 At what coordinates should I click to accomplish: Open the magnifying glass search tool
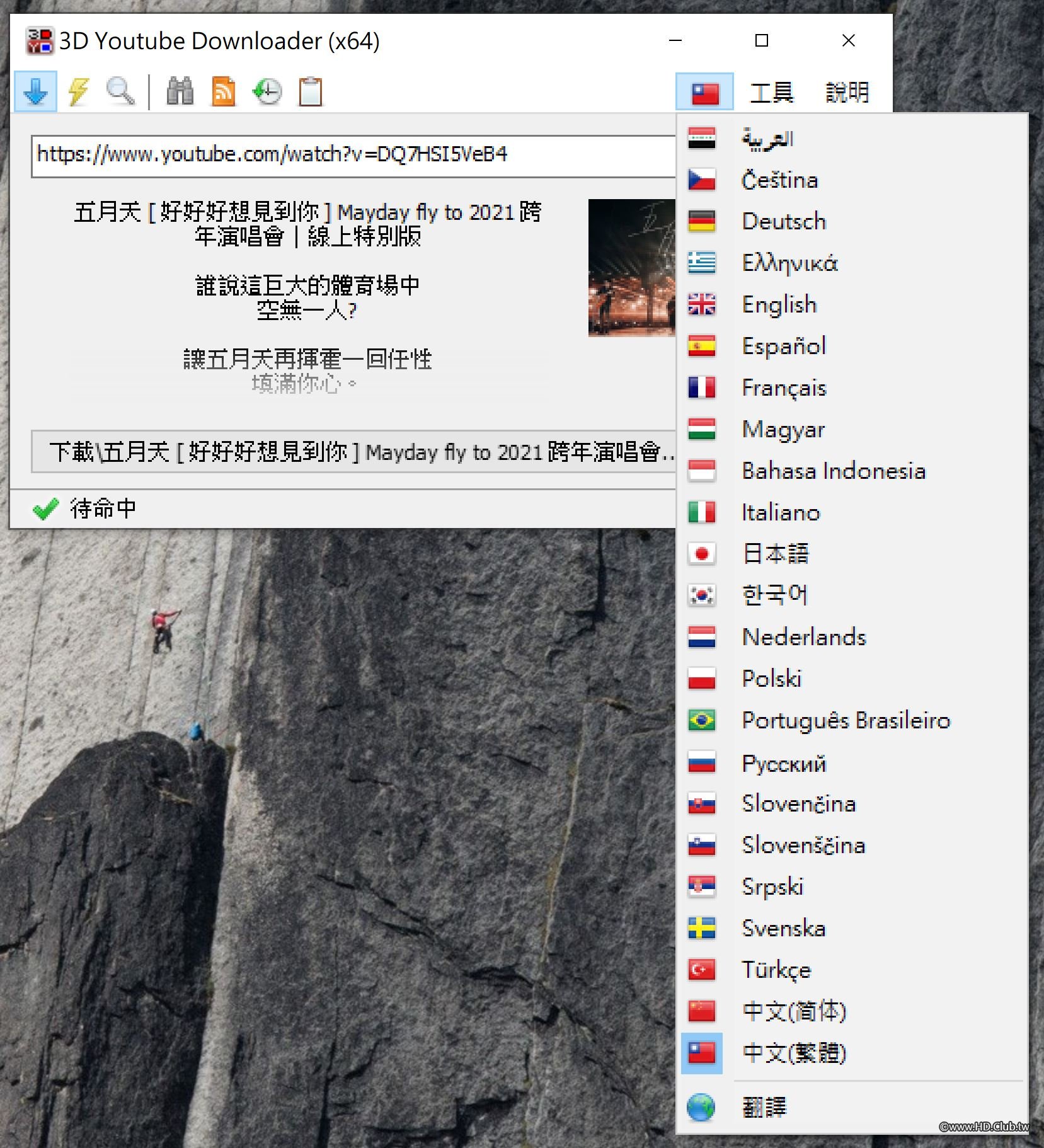120,92
